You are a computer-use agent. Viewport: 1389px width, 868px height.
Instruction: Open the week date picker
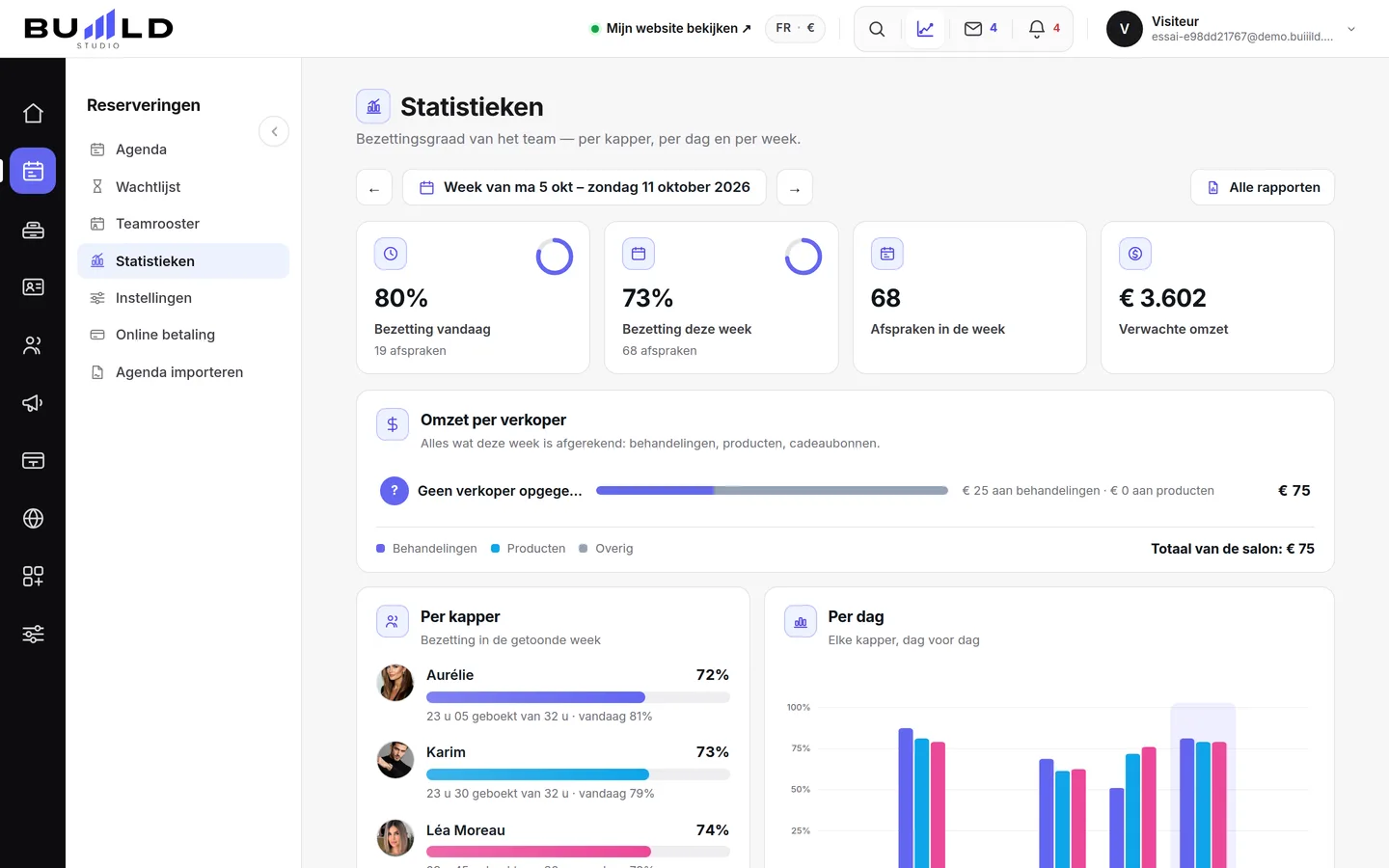point(585,187)
